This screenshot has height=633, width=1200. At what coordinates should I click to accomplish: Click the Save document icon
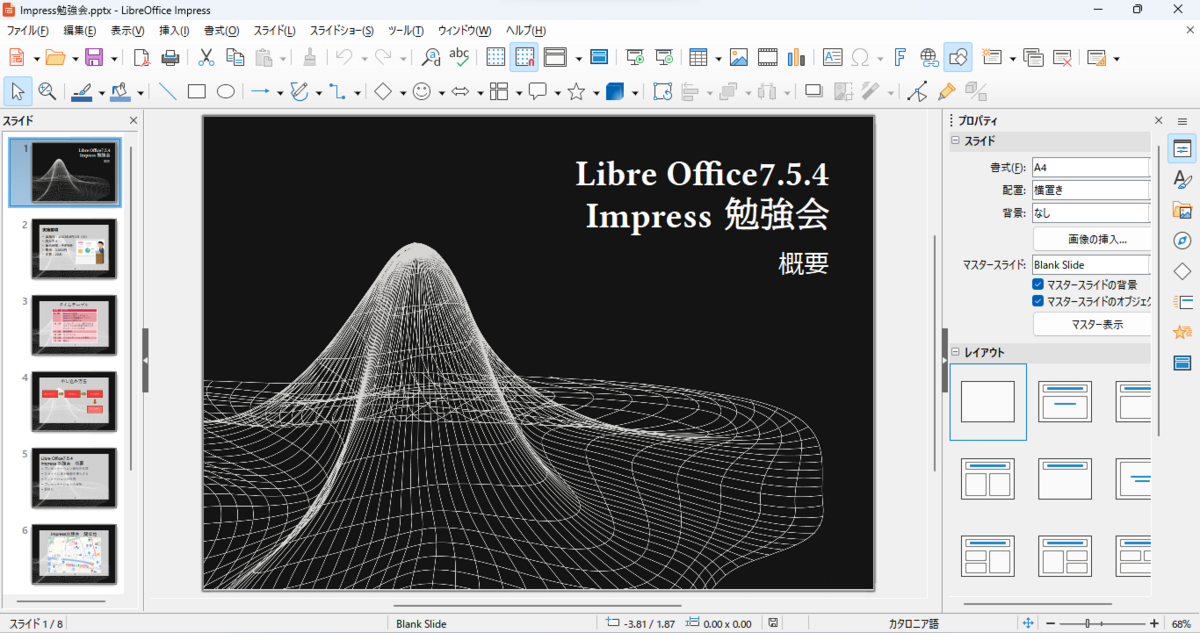coord(94,57)
